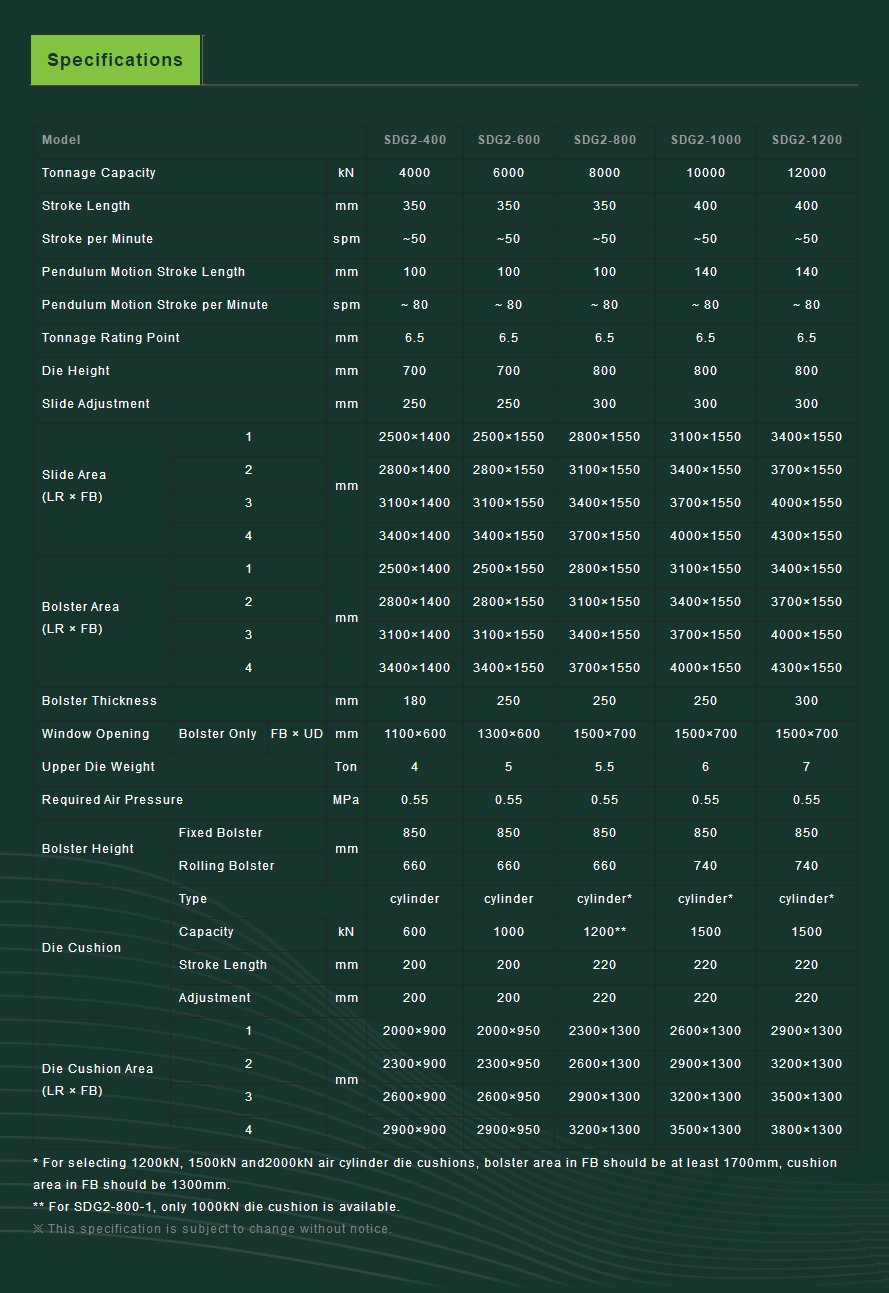The image size is (889, 1293).
Task: Click the Tonnage Capacity row label
Action: pos(99,173)
